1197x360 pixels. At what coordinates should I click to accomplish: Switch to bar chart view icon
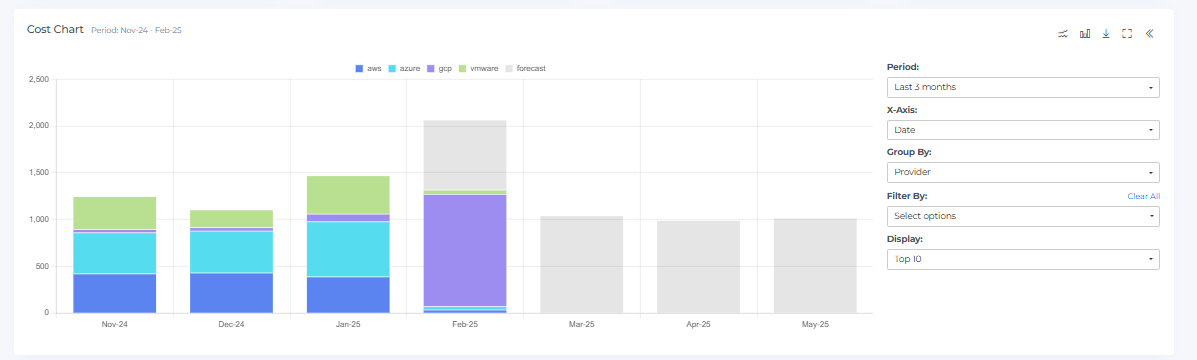click(x=1084, y=34)
